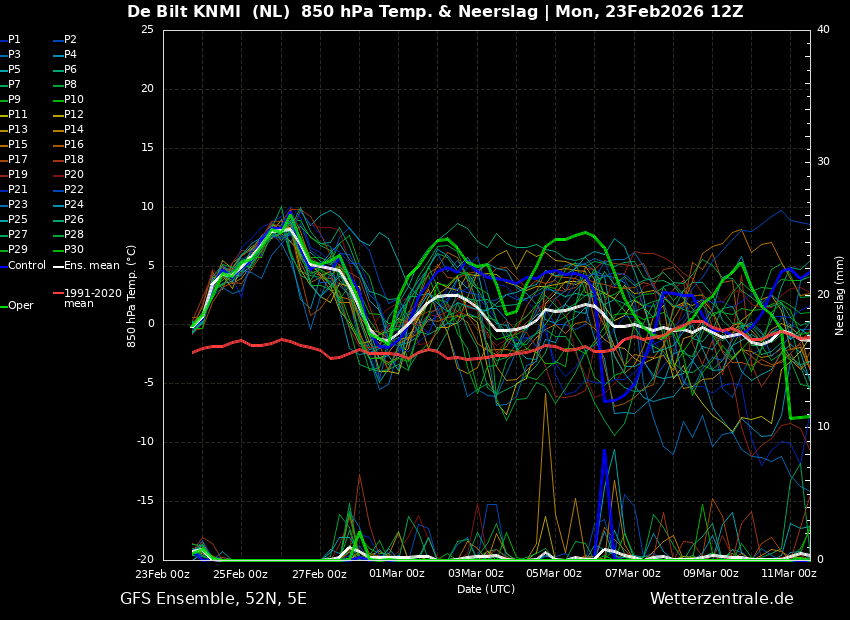Click the GFS Ensemble, 52N, 5E caption

(x=213, y=599)
